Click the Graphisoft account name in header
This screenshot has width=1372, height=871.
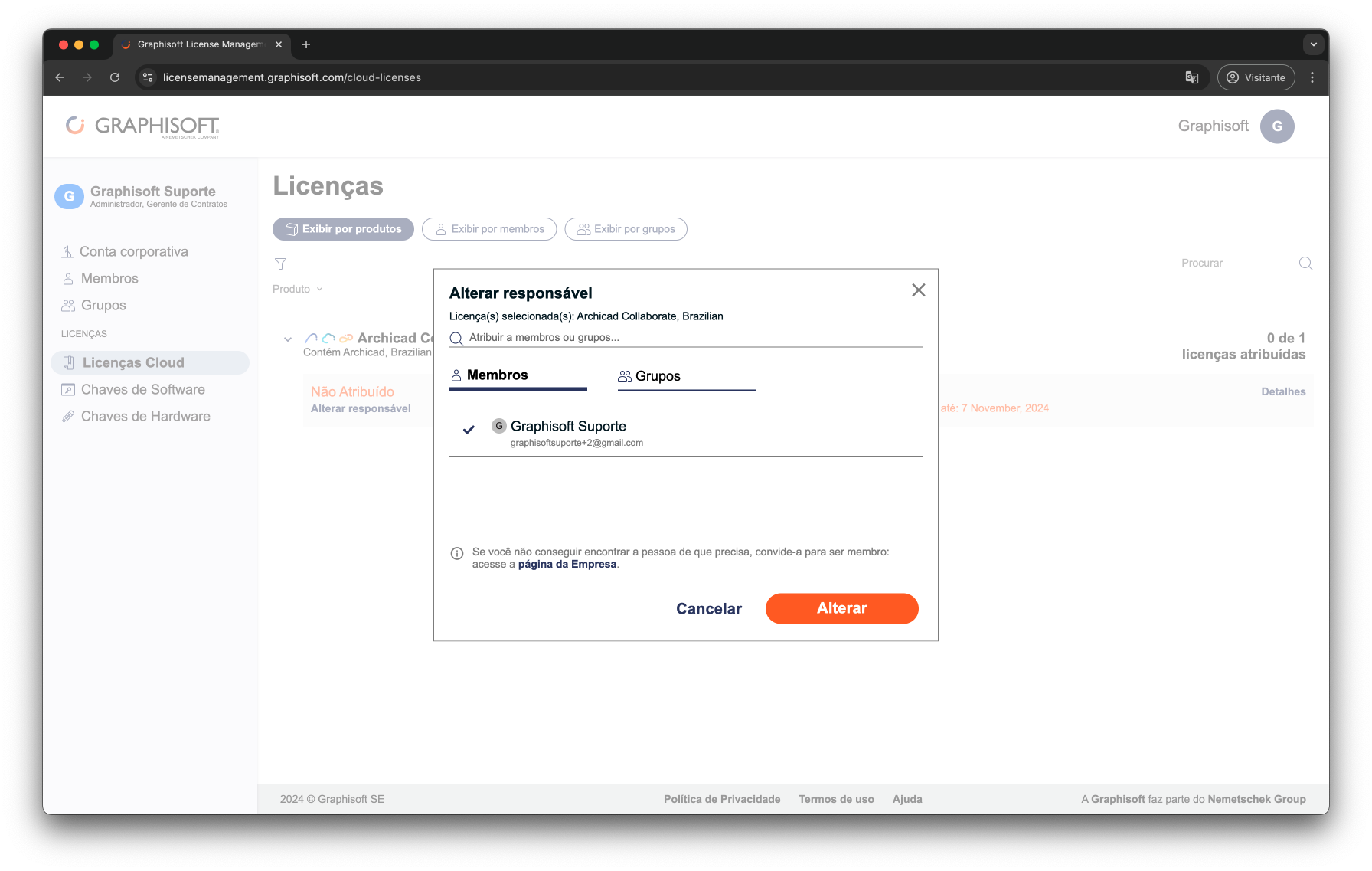pyautogui.click(x=1213, y=126)
